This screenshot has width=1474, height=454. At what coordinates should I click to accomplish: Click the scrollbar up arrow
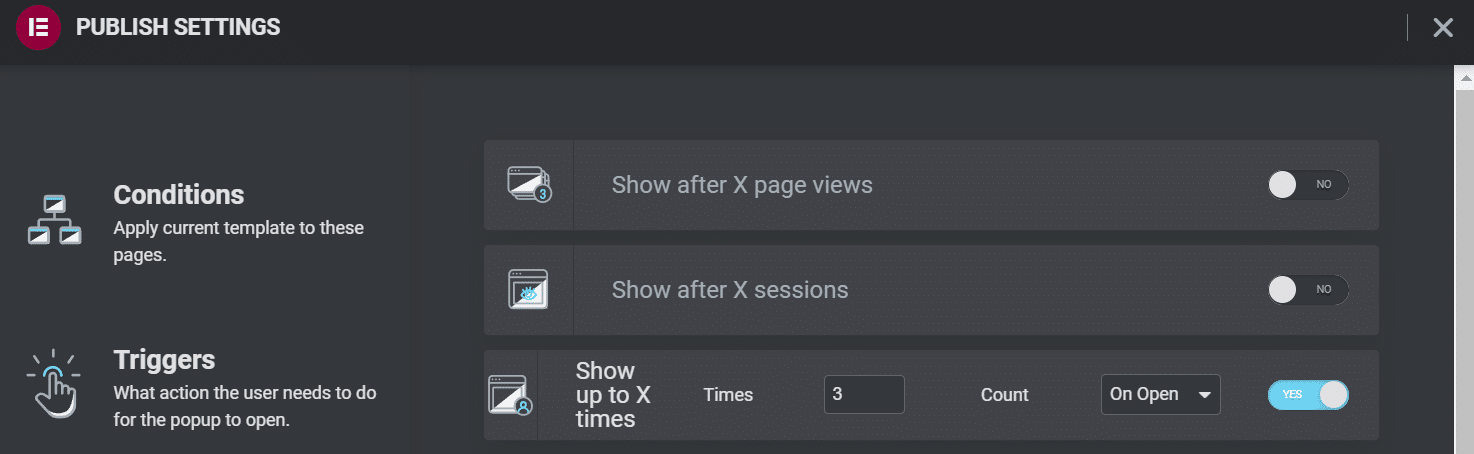pyautogui.click(x=1464, y=76)
